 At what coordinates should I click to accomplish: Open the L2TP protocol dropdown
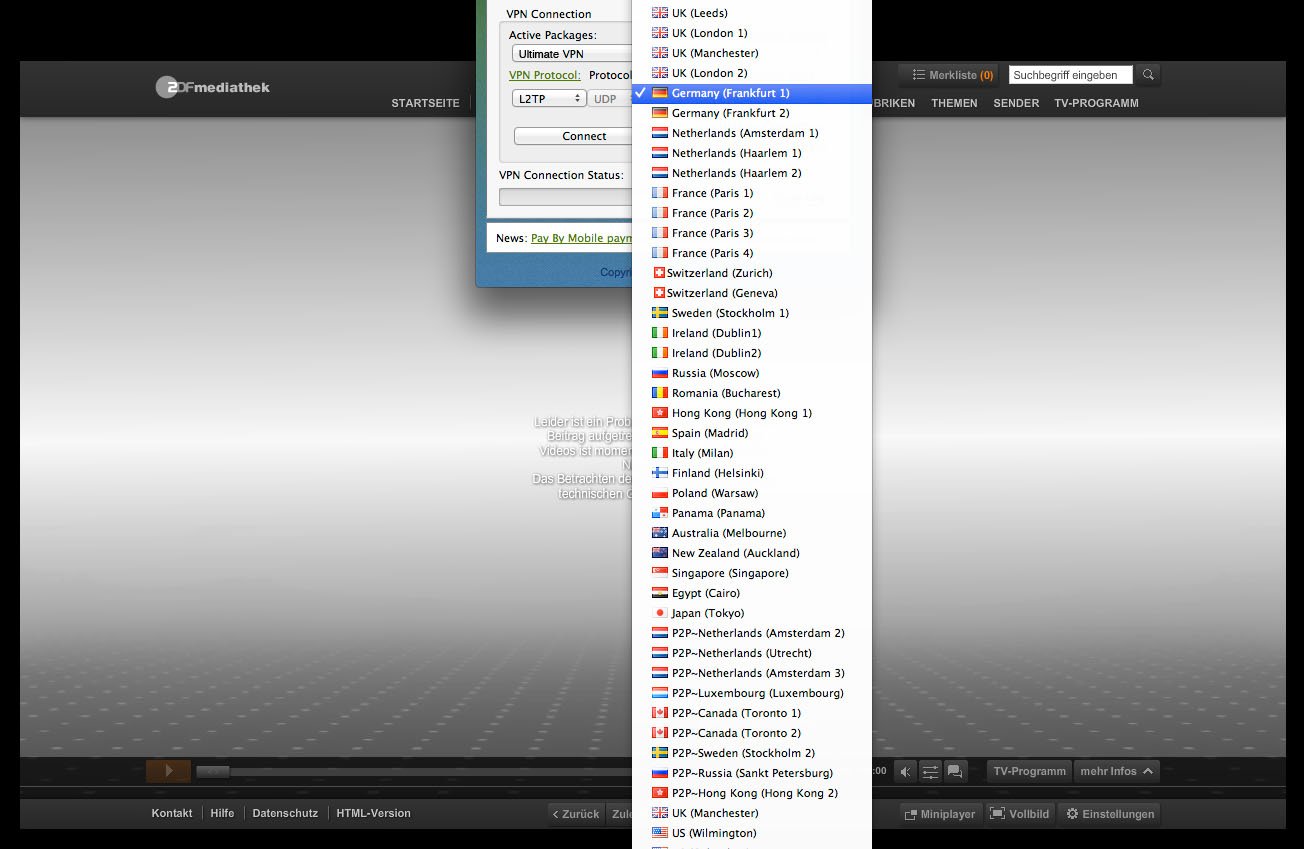point(548,99)
